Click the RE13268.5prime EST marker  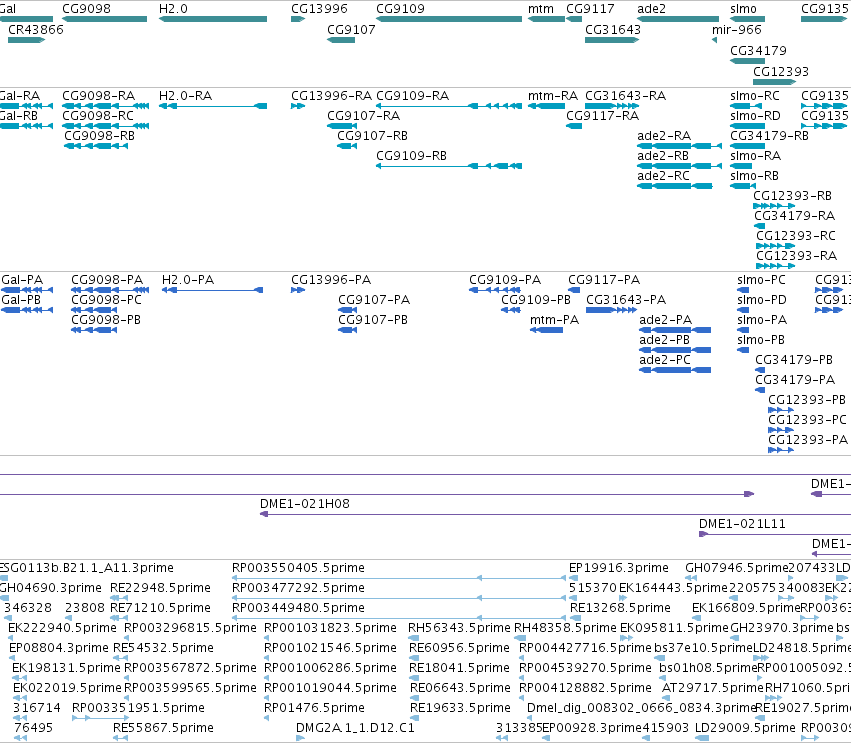(576, 618)
